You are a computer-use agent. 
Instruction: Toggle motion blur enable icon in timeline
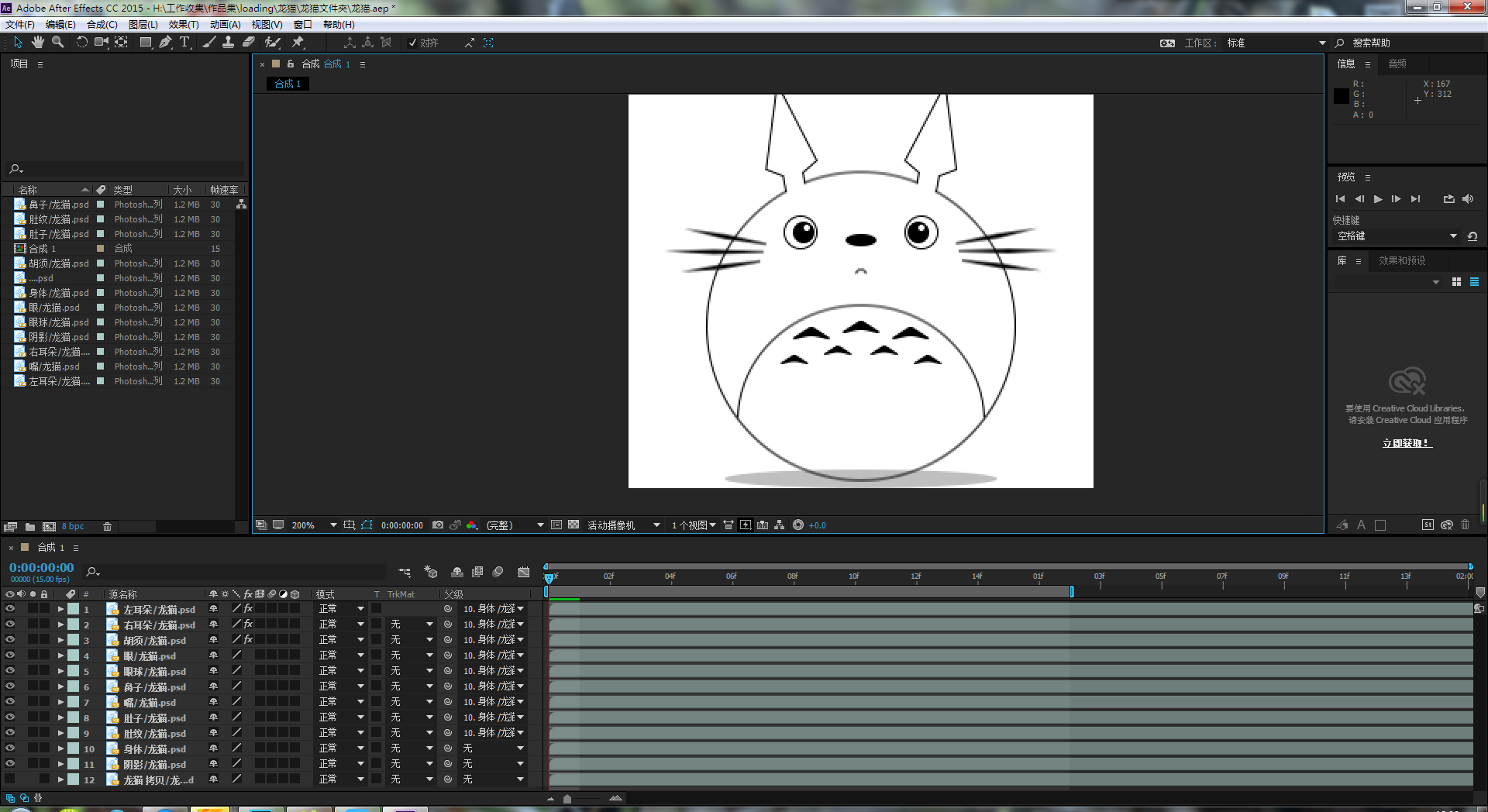pyautogui.click(x=498, y=572)
